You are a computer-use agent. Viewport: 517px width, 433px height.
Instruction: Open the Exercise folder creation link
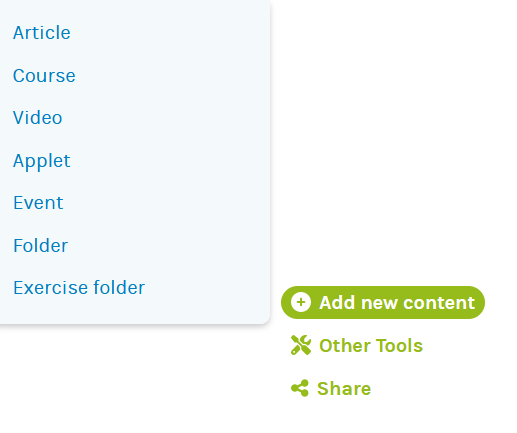pyautogui.click(x=79, y=288)
